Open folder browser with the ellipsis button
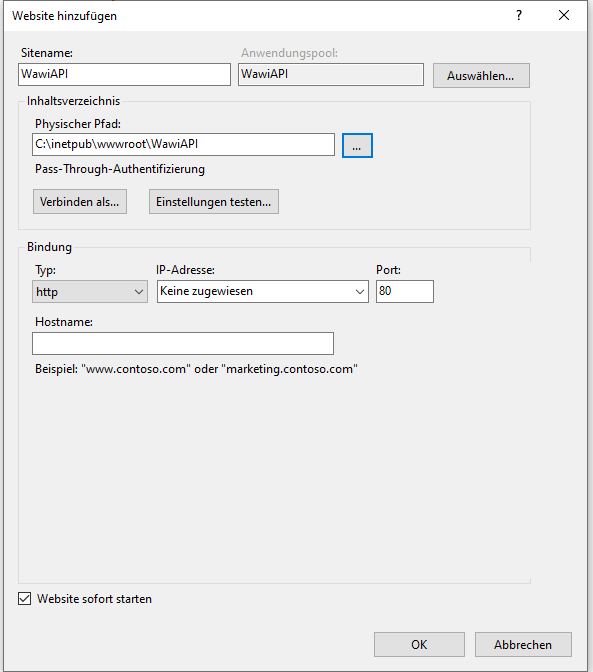 pos(357,145)
